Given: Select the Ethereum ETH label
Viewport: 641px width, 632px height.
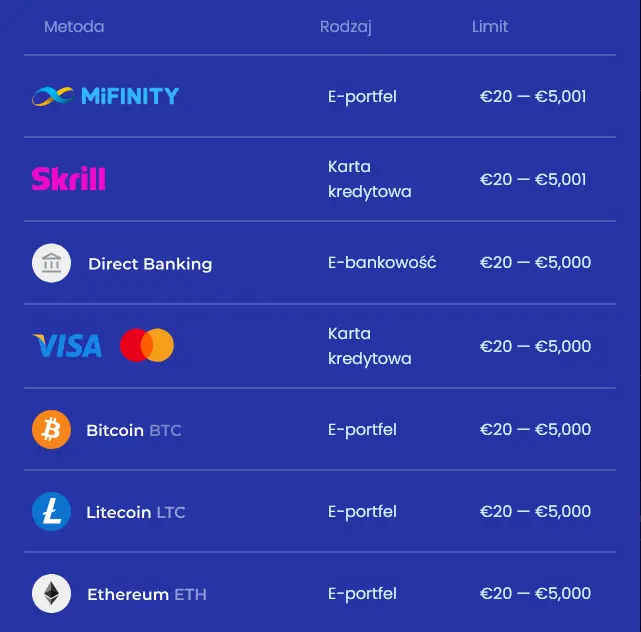Looking at the screenshot, I should [x=147, y=594].
